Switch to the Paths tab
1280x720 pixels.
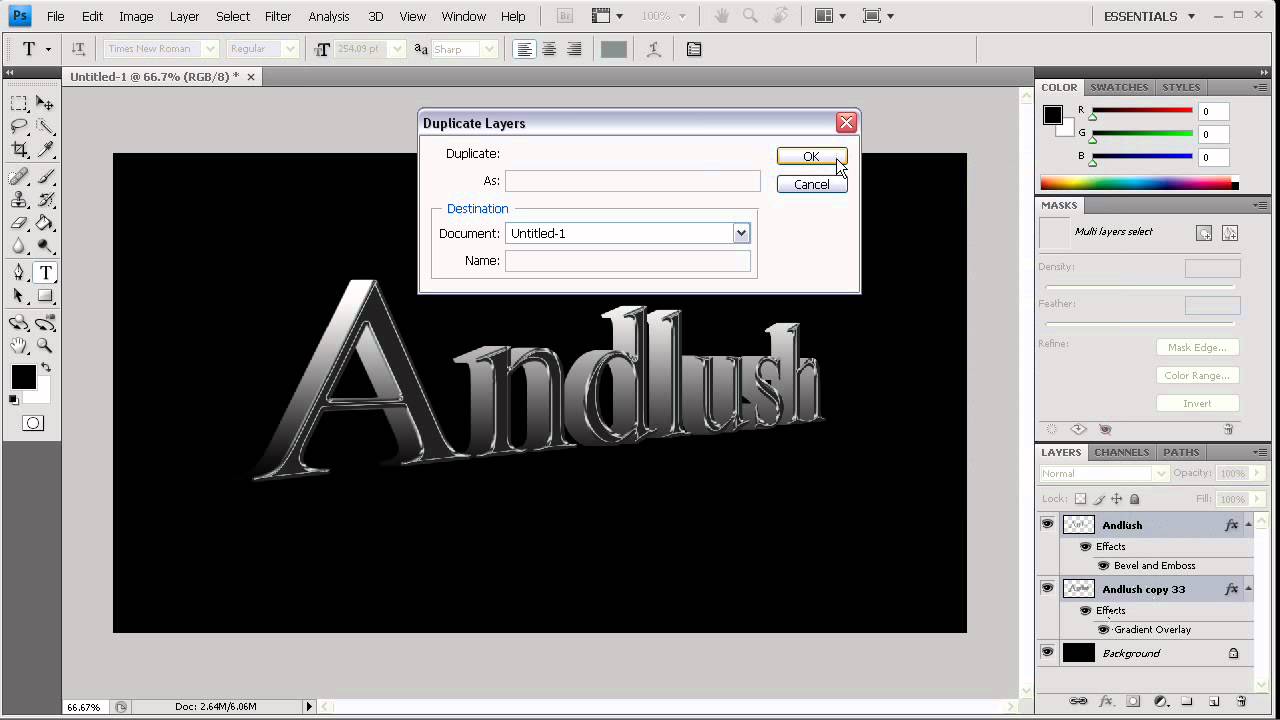[x=1181, y=452]
